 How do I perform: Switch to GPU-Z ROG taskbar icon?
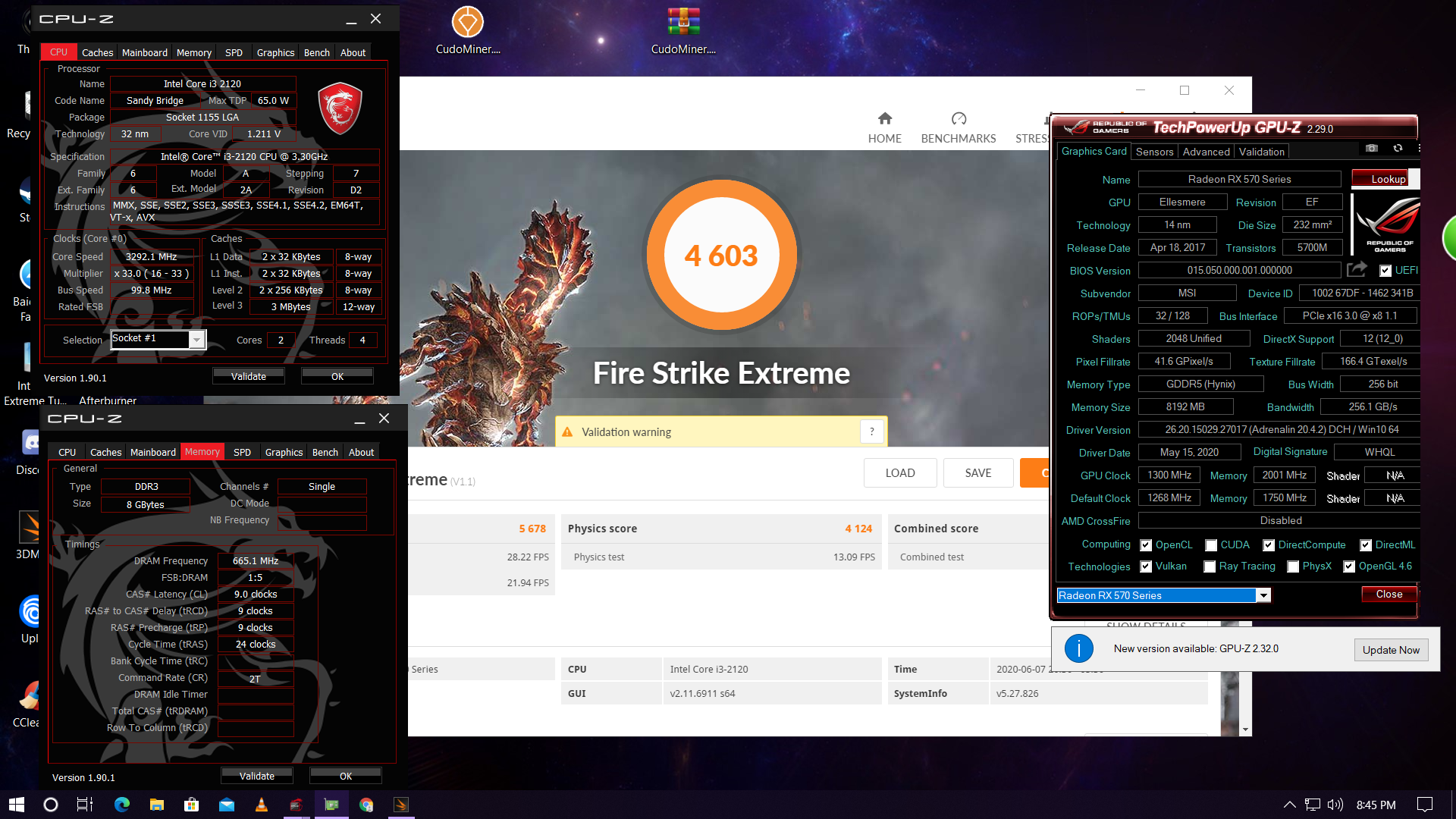point(297,805)
